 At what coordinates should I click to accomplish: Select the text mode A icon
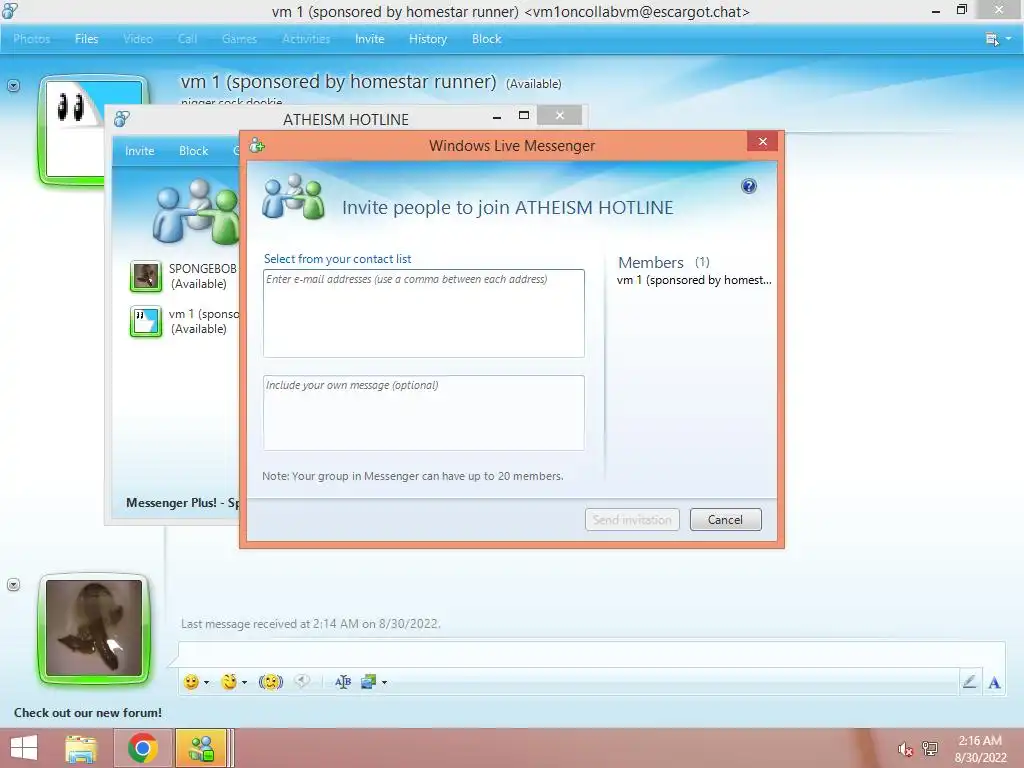(994, 682)
